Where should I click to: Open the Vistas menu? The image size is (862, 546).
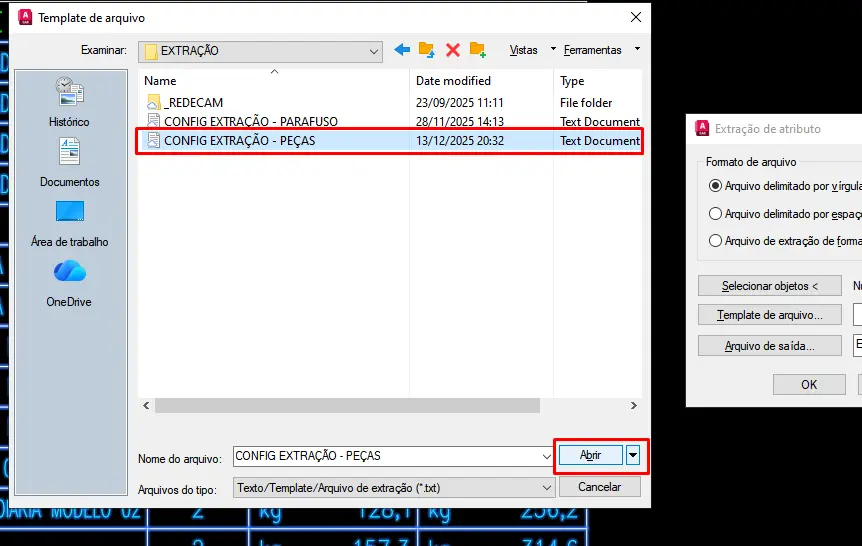click(x=523, y=50)
